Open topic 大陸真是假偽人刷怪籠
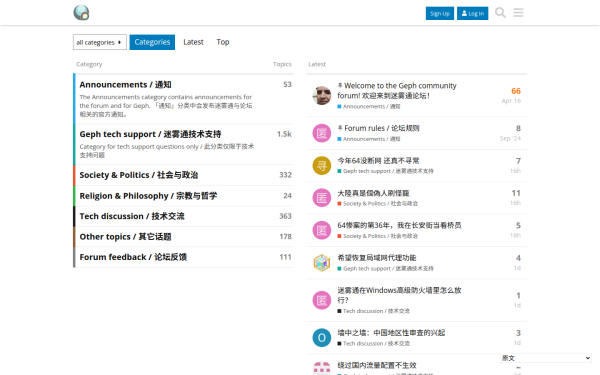The width and height of the screenshot is (600, 375). tap(373, 193)
